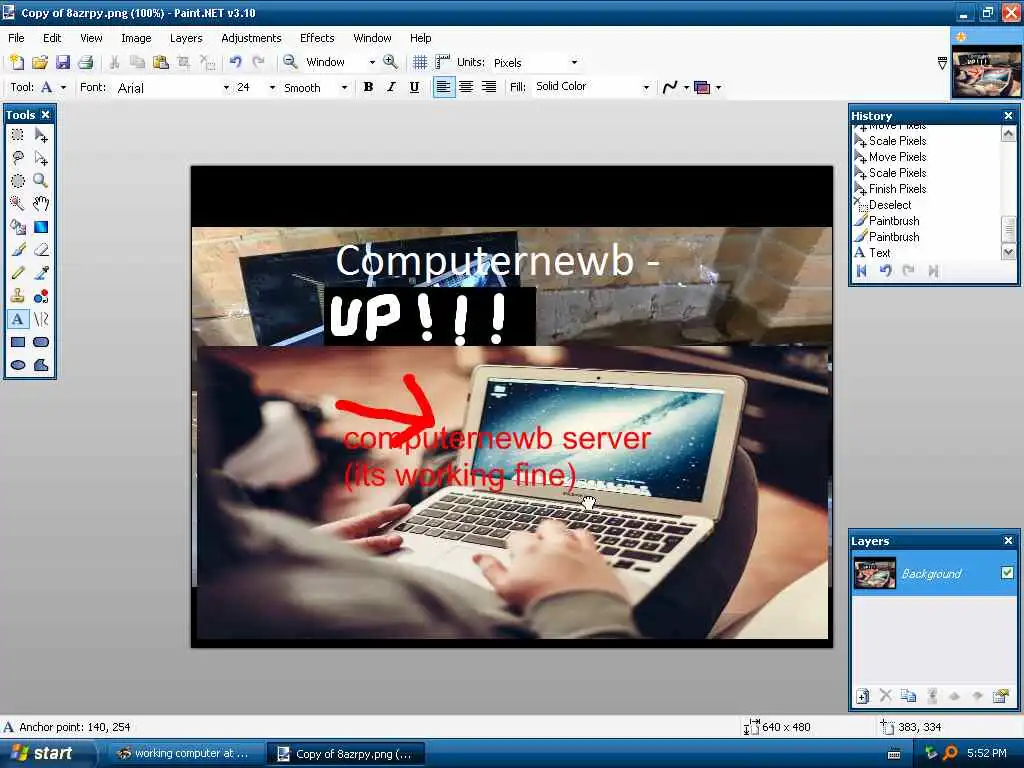
Task: Click the Windows start button
Action: pos(47,753)
